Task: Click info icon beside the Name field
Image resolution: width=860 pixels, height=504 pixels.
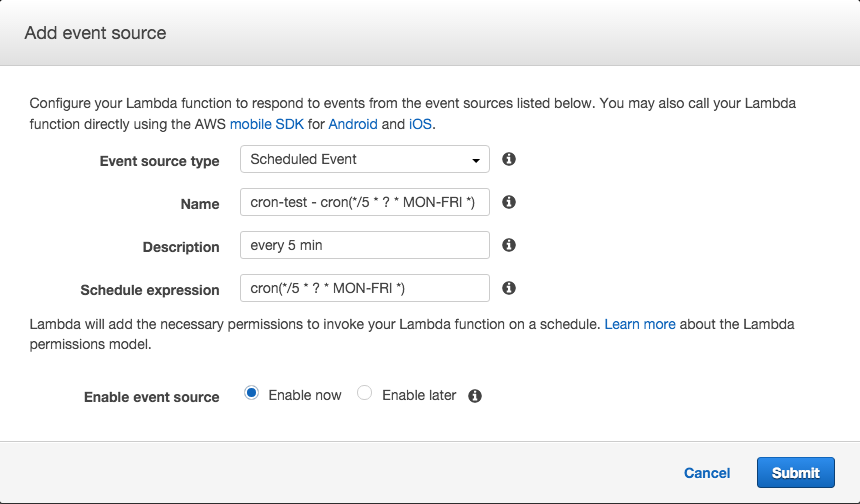Action: pyautogui.click(x=509, y=202)
